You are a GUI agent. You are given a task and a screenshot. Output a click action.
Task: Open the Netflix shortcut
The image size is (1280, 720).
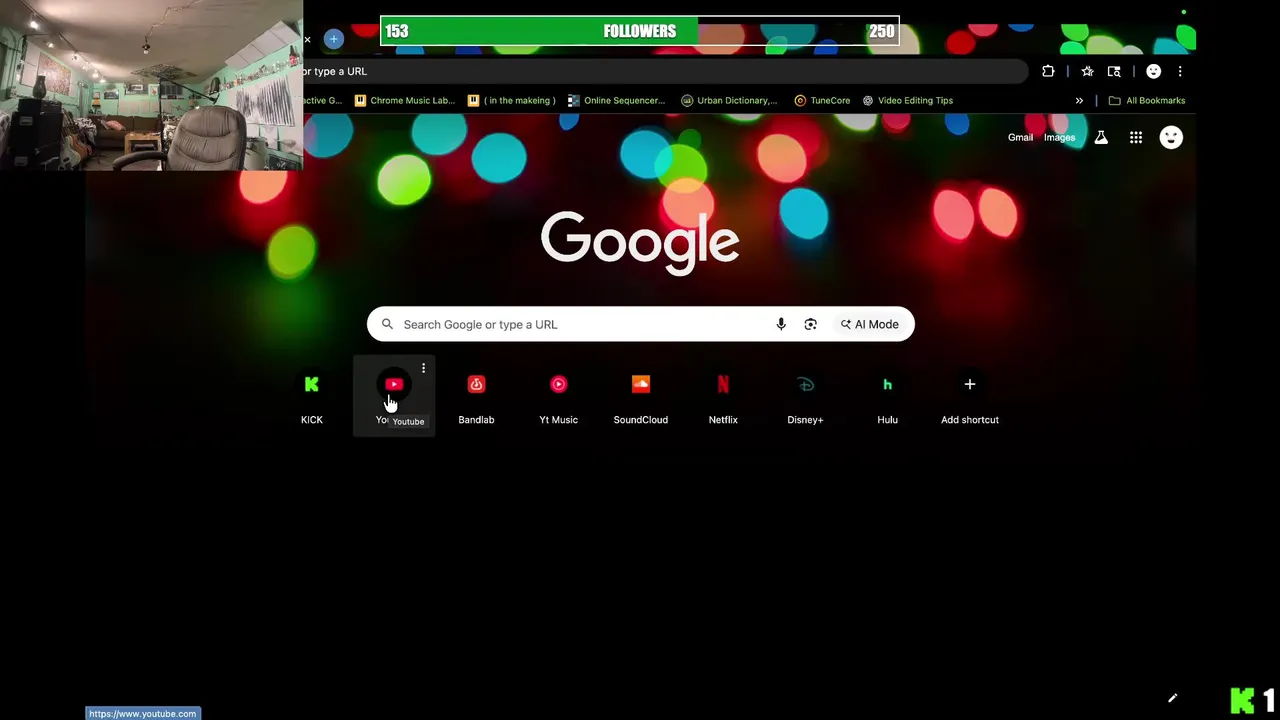723,396
